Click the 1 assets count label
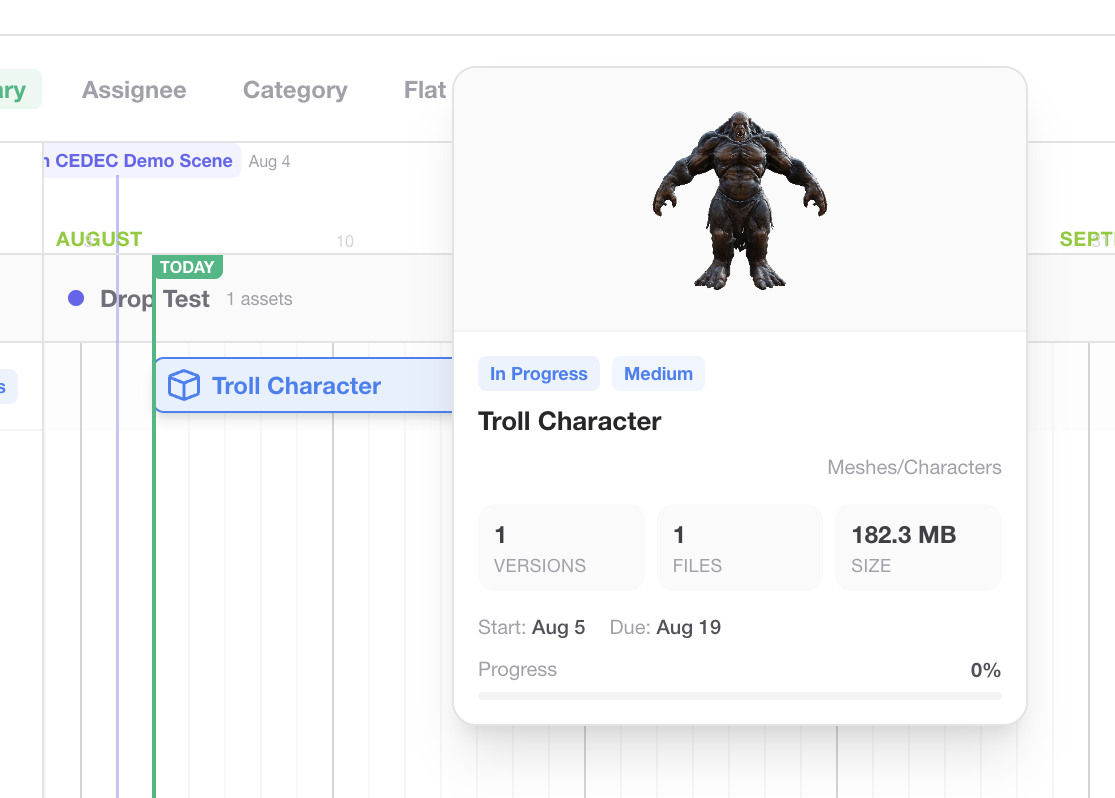 260,299
